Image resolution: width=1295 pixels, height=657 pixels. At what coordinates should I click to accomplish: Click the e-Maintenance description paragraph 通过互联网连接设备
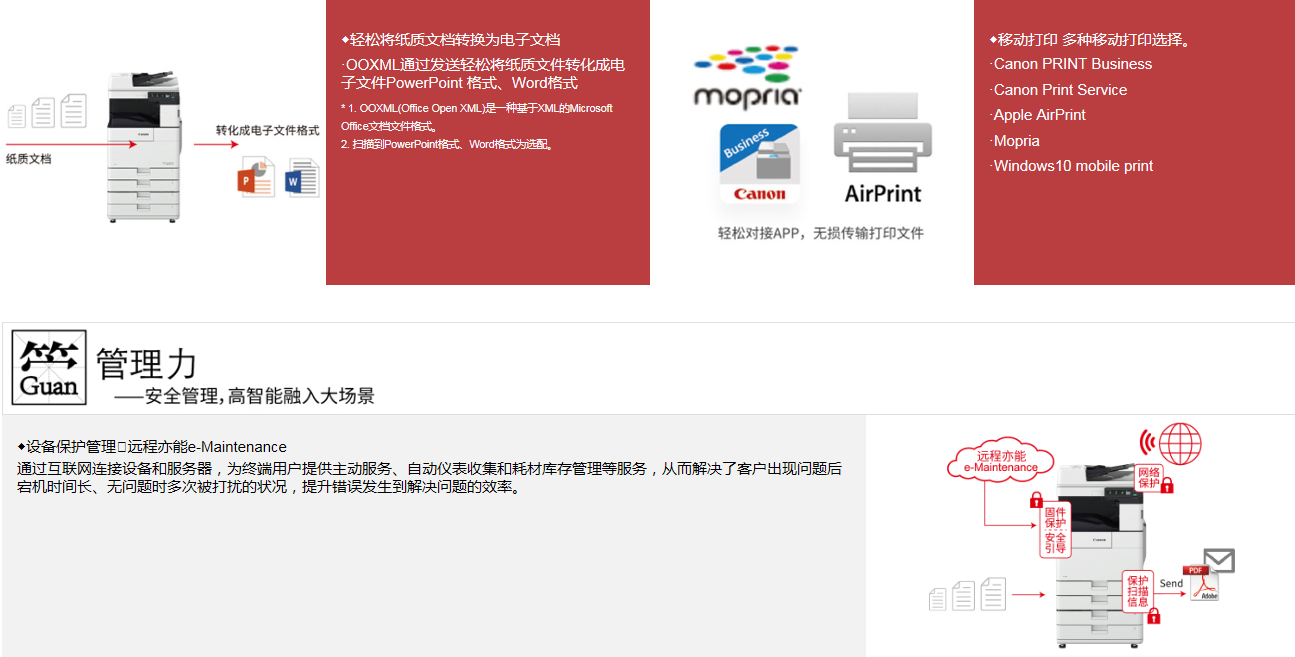click(x=429, y=478)
